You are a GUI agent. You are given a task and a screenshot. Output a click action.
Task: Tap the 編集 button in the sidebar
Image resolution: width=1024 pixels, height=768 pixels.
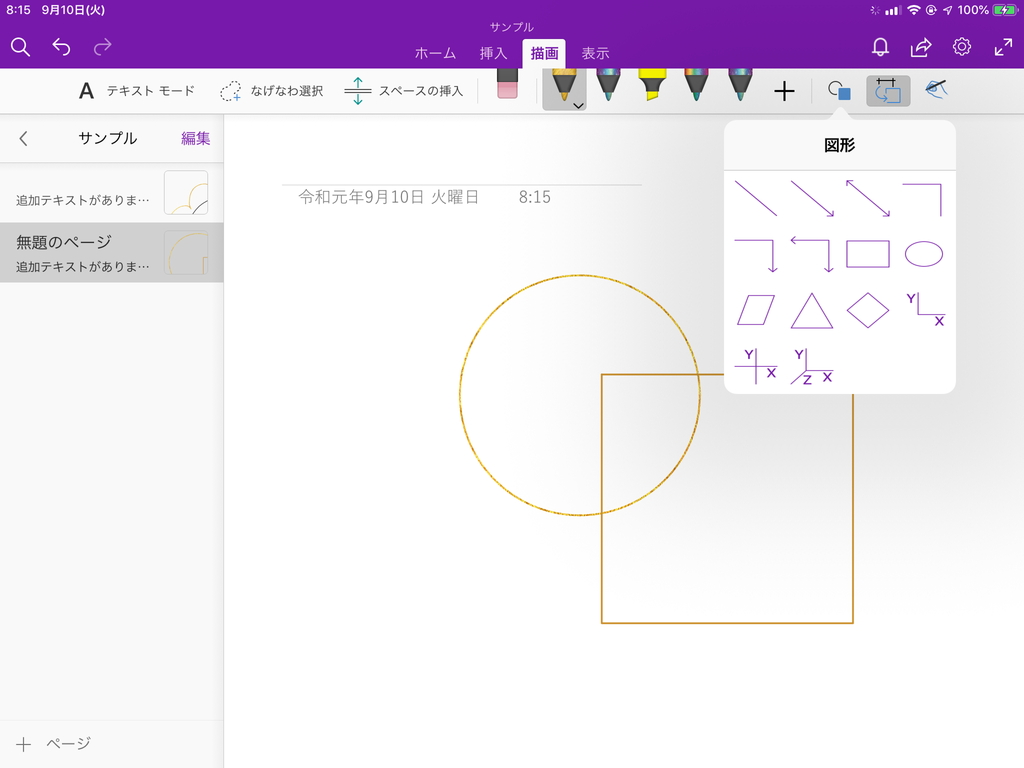click(193, 138)
